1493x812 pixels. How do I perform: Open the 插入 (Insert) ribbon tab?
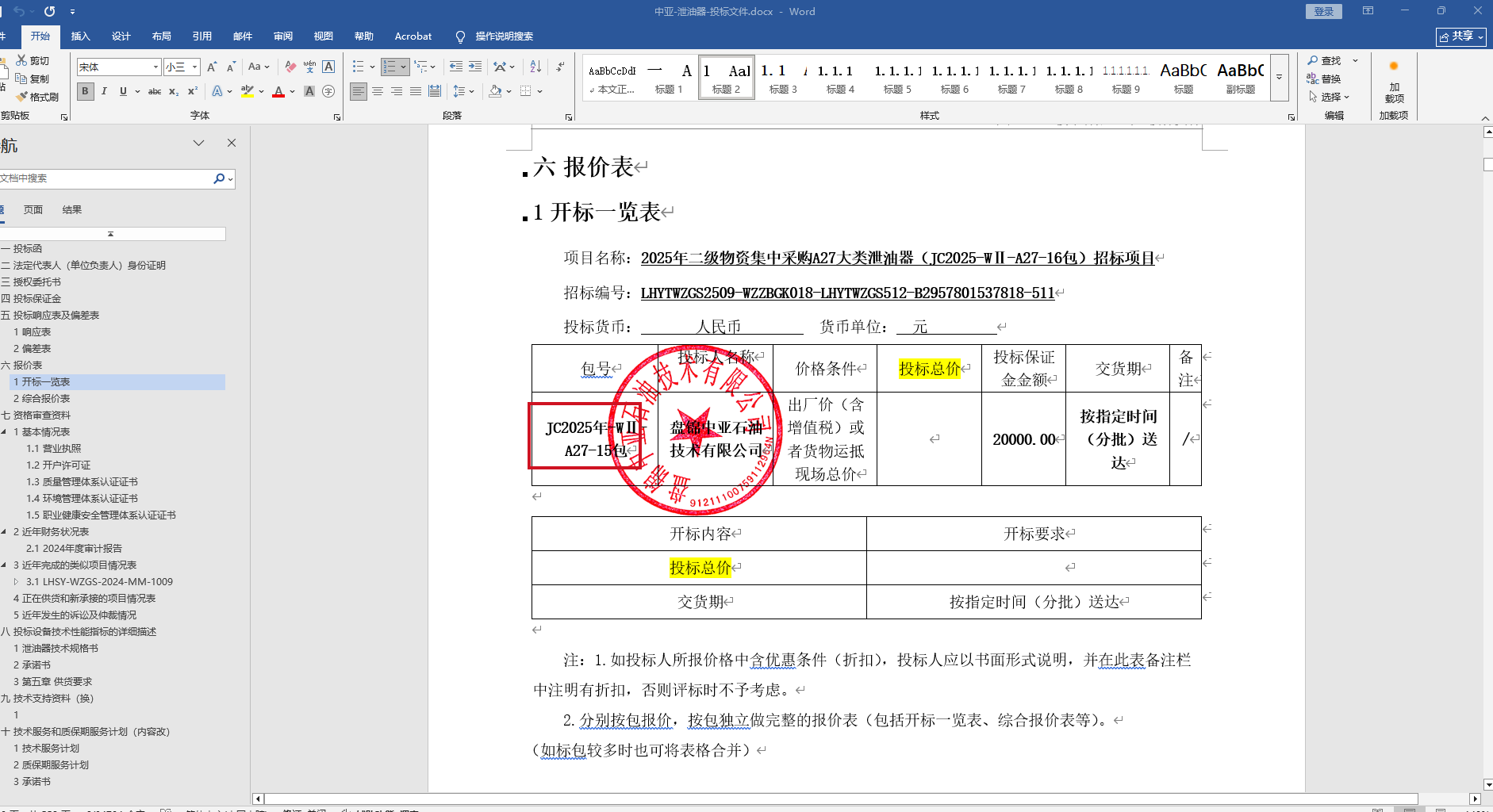[x=80, y=36]
